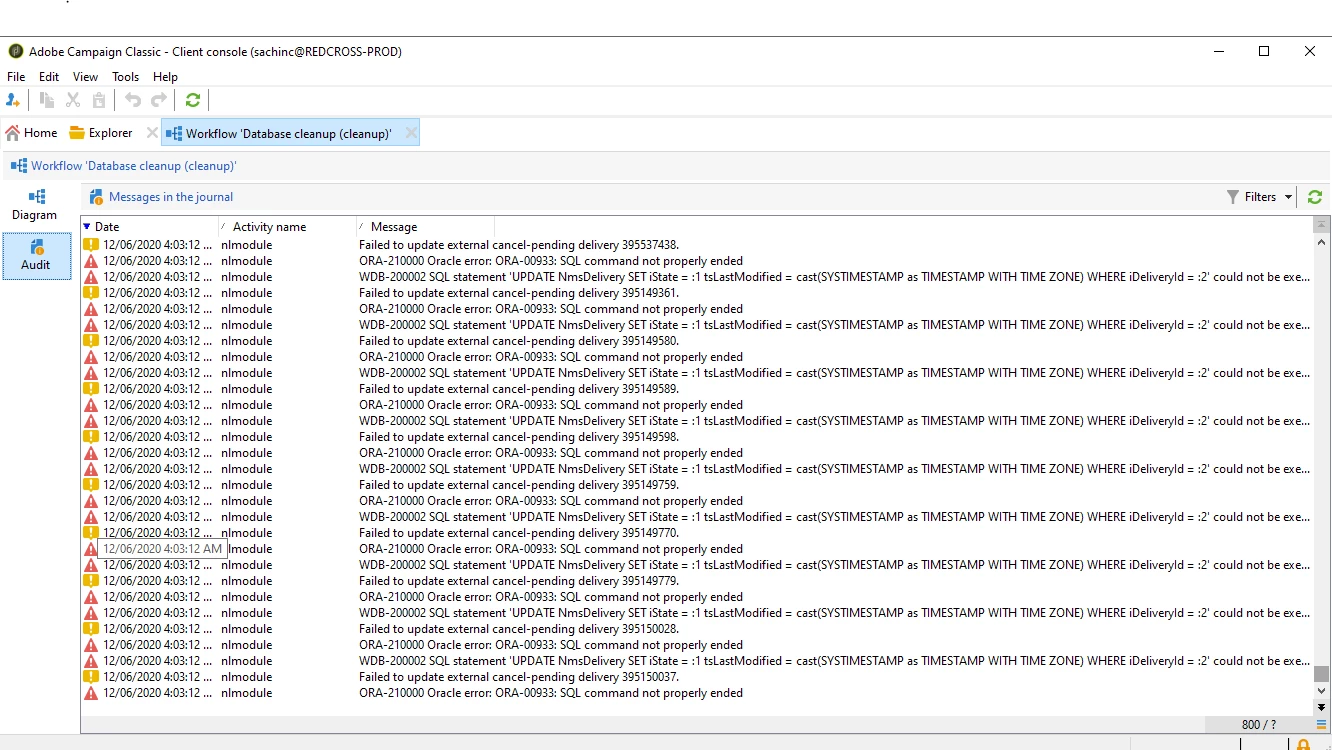
Task: Switch to the Home tab
Action: tap(31, 133)
